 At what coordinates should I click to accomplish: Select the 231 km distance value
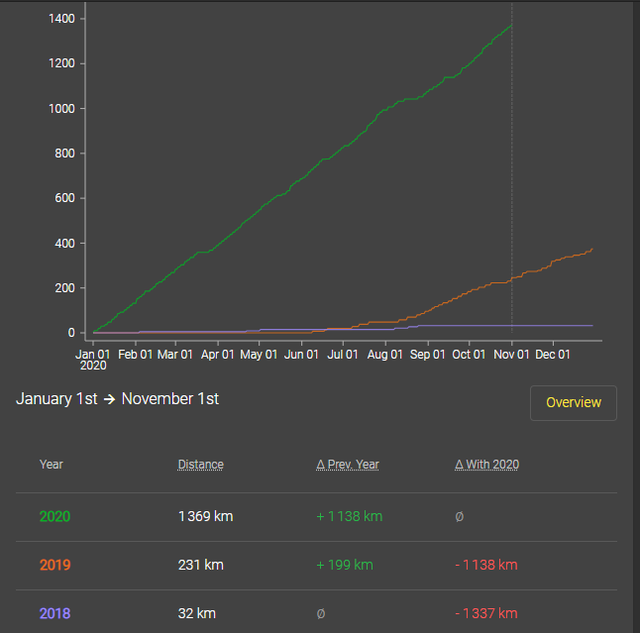200,565
